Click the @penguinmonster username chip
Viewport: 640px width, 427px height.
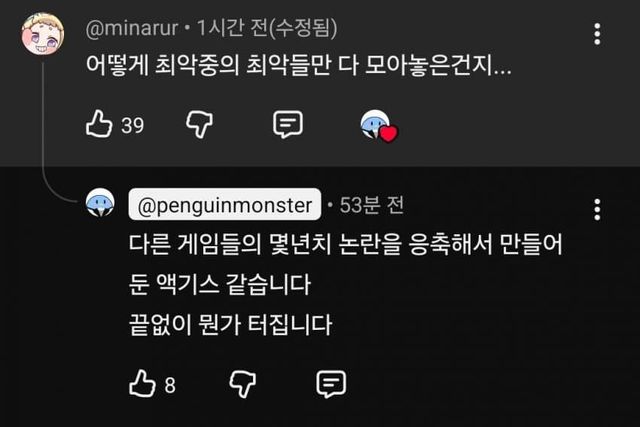click(225, 205)
